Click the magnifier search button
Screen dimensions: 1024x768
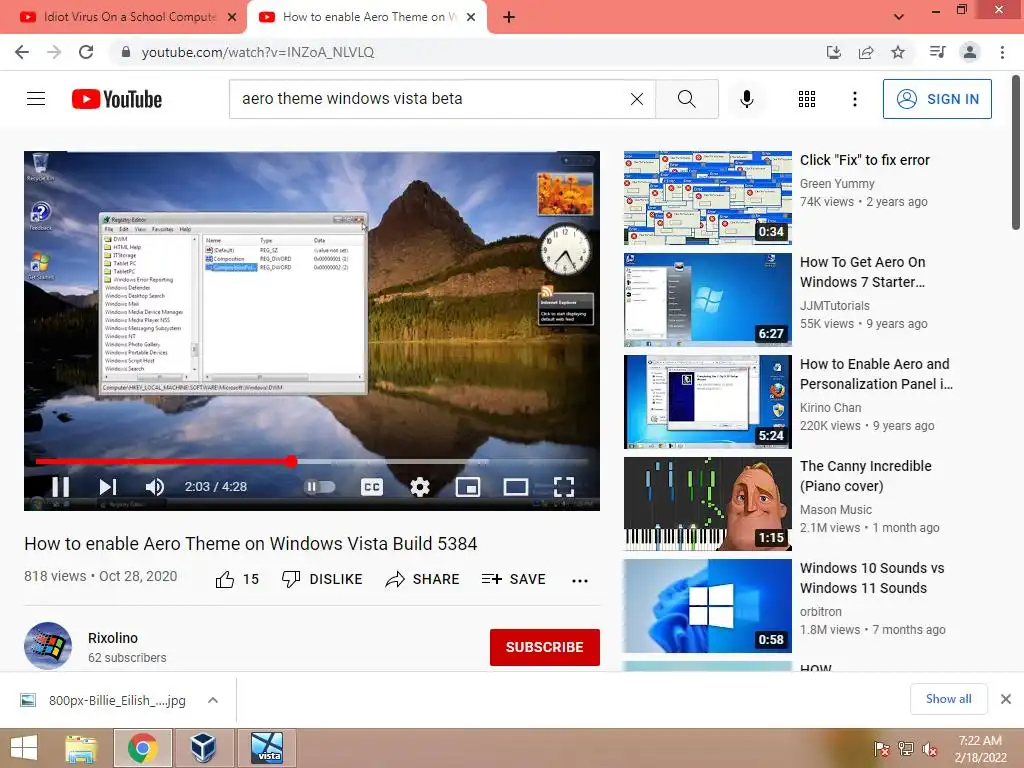tap(686, 99)
